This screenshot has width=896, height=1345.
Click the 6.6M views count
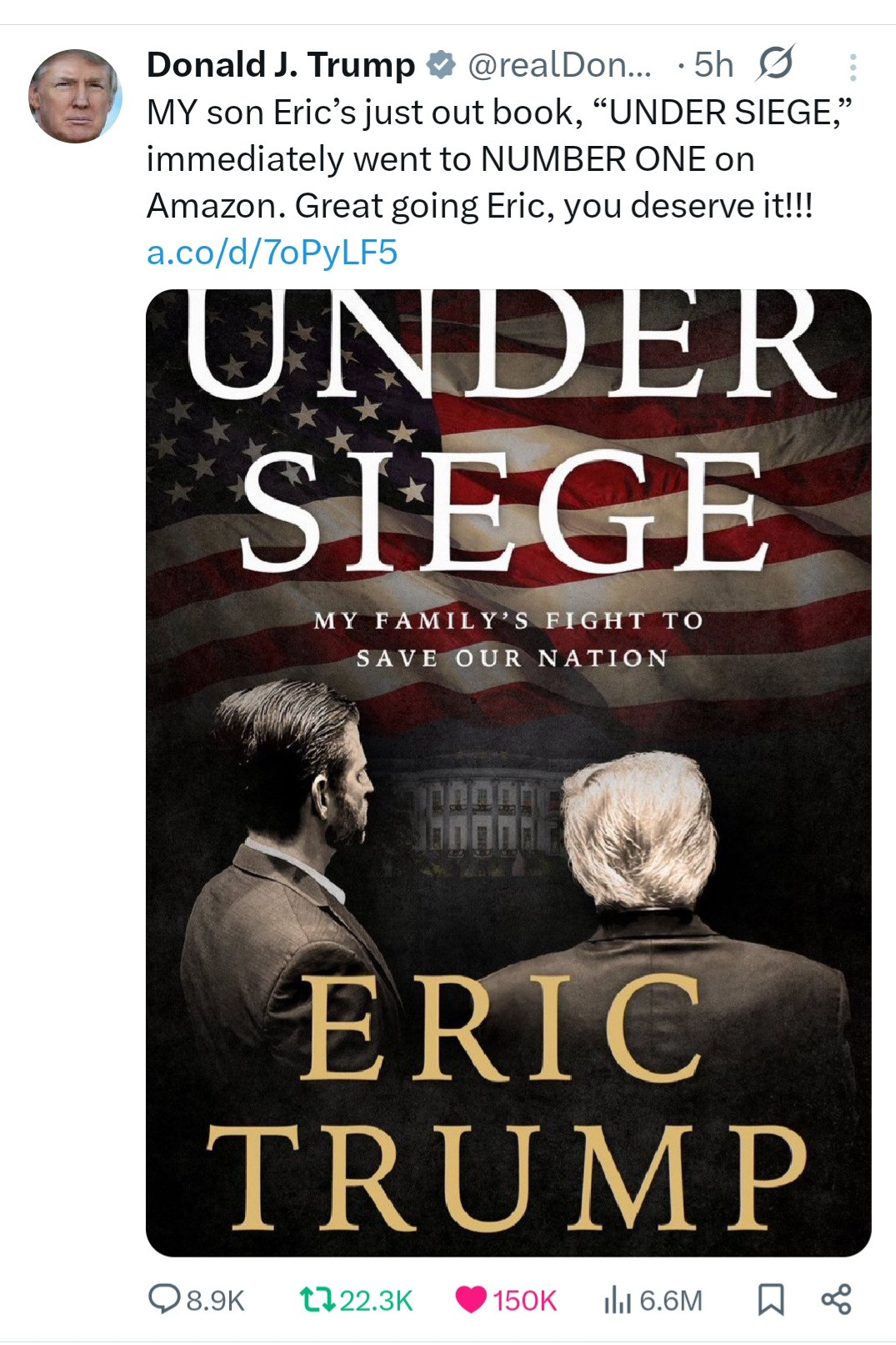click(x=671, y=1300)
